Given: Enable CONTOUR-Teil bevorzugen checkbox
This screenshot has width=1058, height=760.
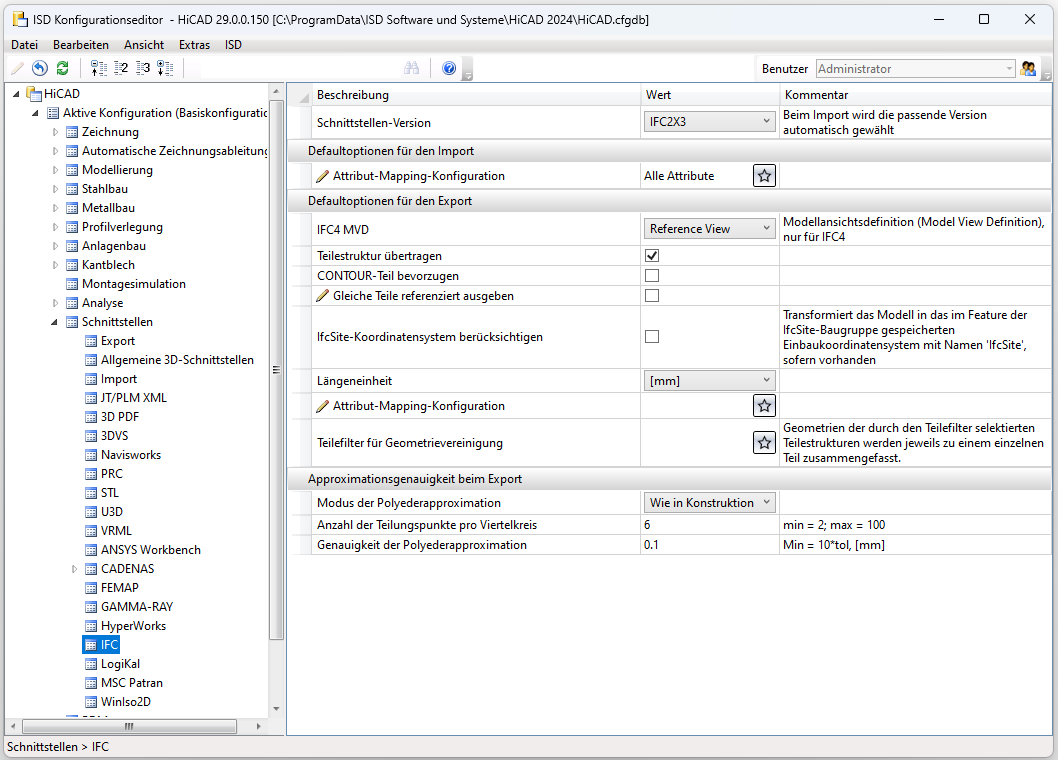Looking at the screenshot, I should 652,275.
